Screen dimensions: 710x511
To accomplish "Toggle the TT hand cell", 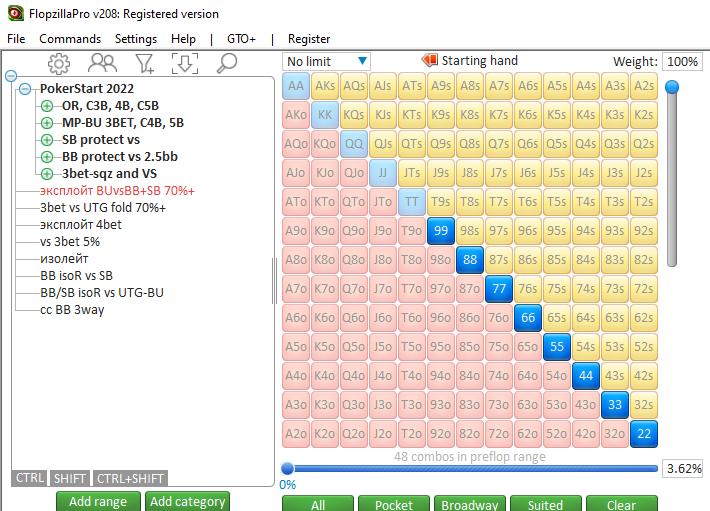I will click(x=412, y=202).
